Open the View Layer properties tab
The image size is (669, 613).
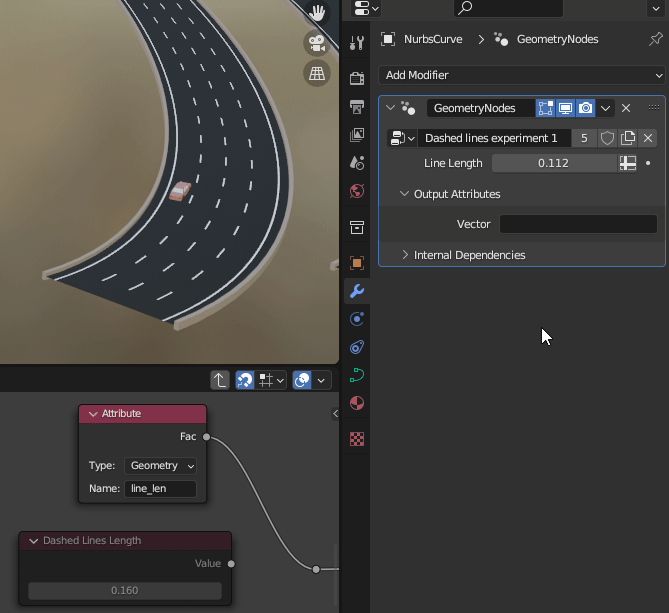pos(357,135)
